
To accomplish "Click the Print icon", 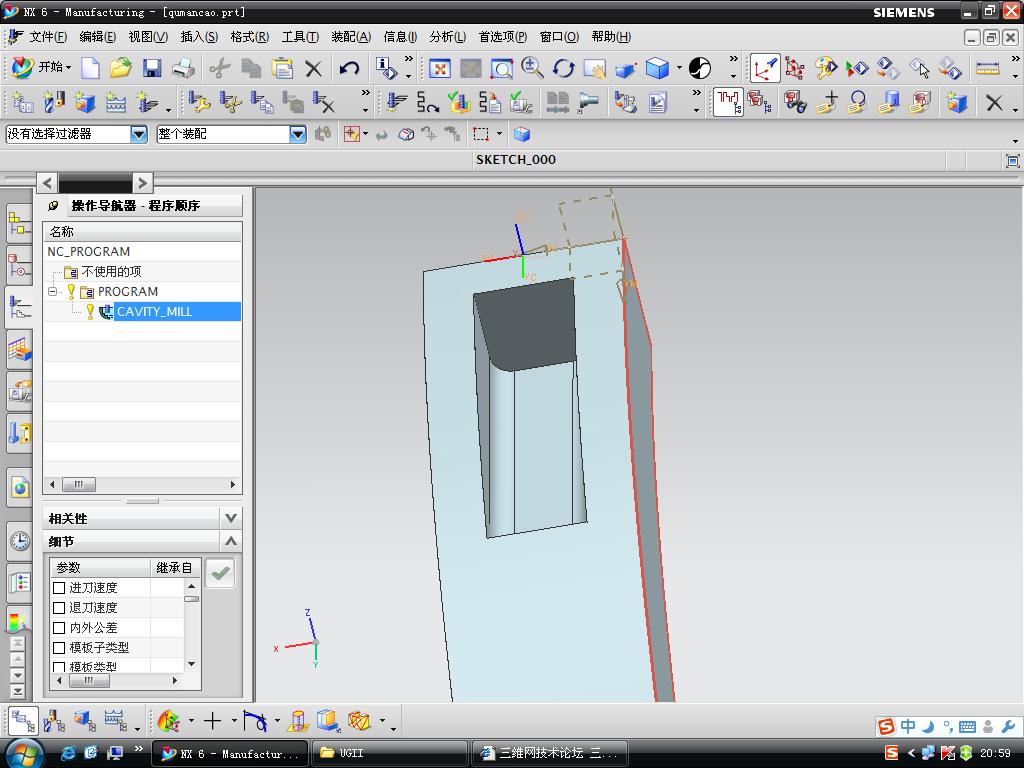I will [x=184, y=68].
